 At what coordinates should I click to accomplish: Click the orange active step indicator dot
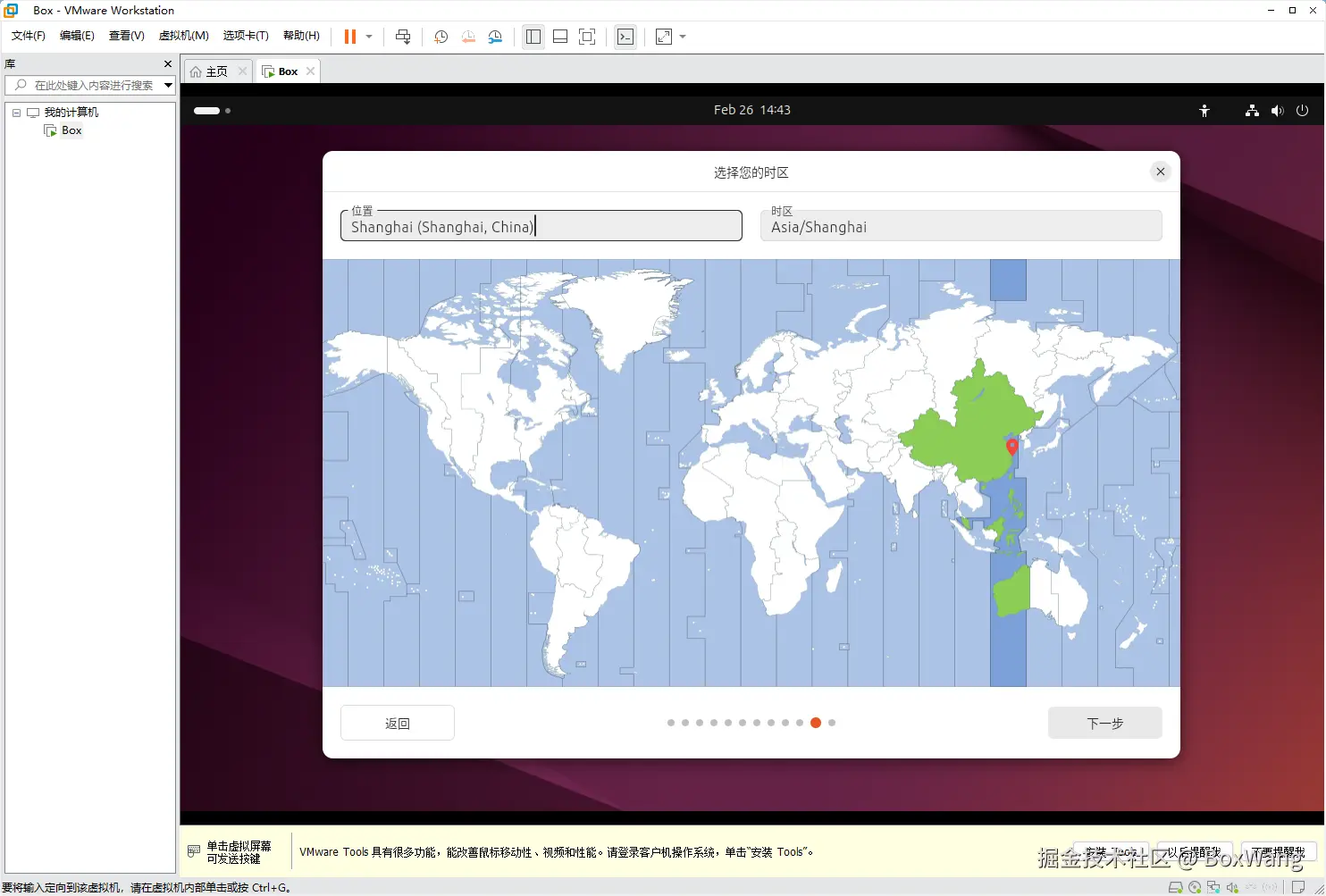coord(816,723)
